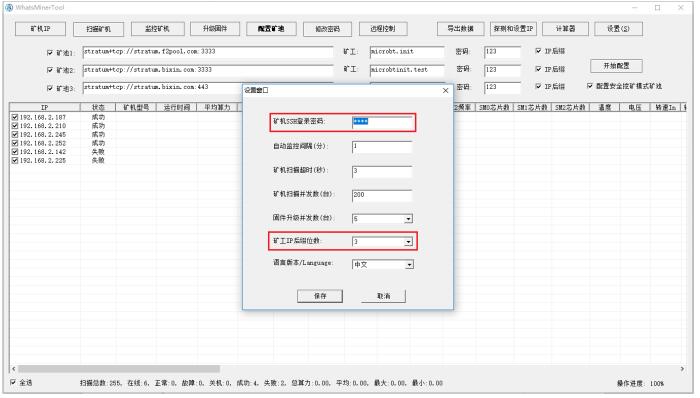Click the 矿池2 URL field ending in 3333

coord(208,70)
